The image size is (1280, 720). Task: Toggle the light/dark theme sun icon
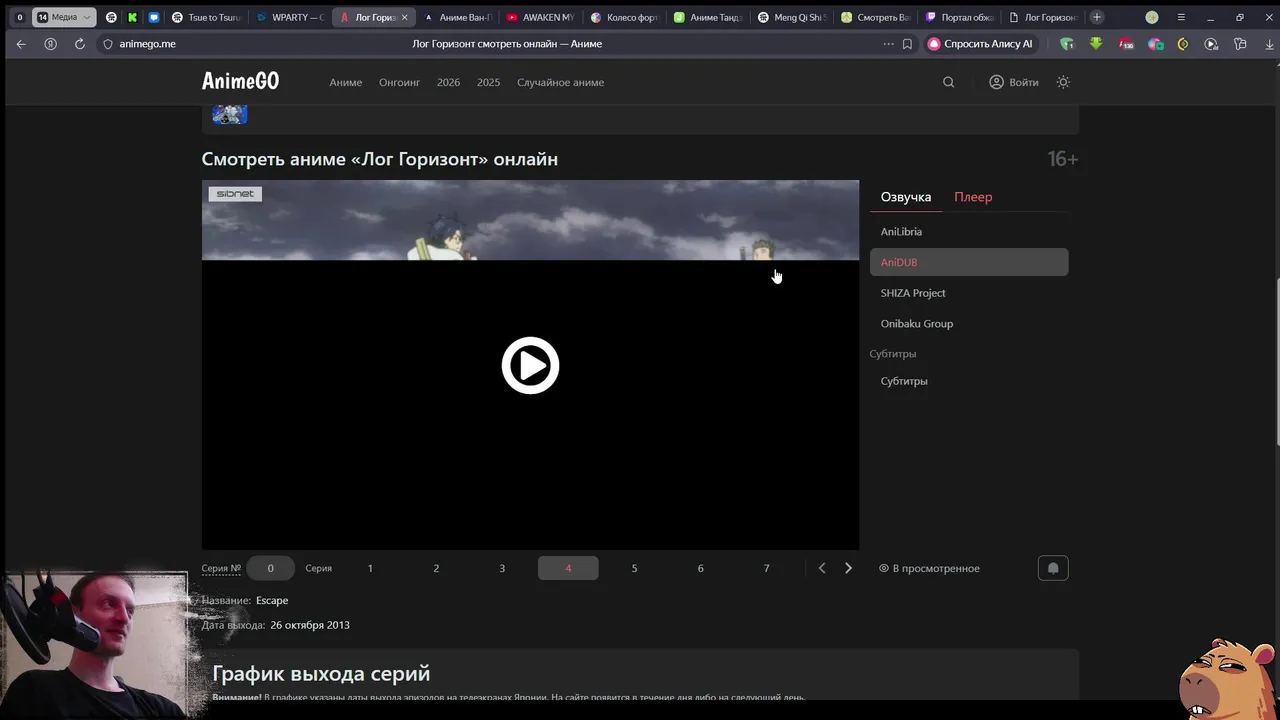[x=1063, y=82]
